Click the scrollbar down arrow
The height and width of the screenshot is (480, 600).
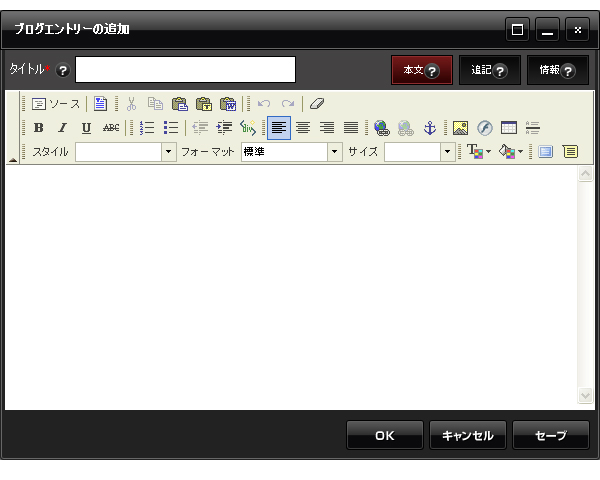[585, 395]
